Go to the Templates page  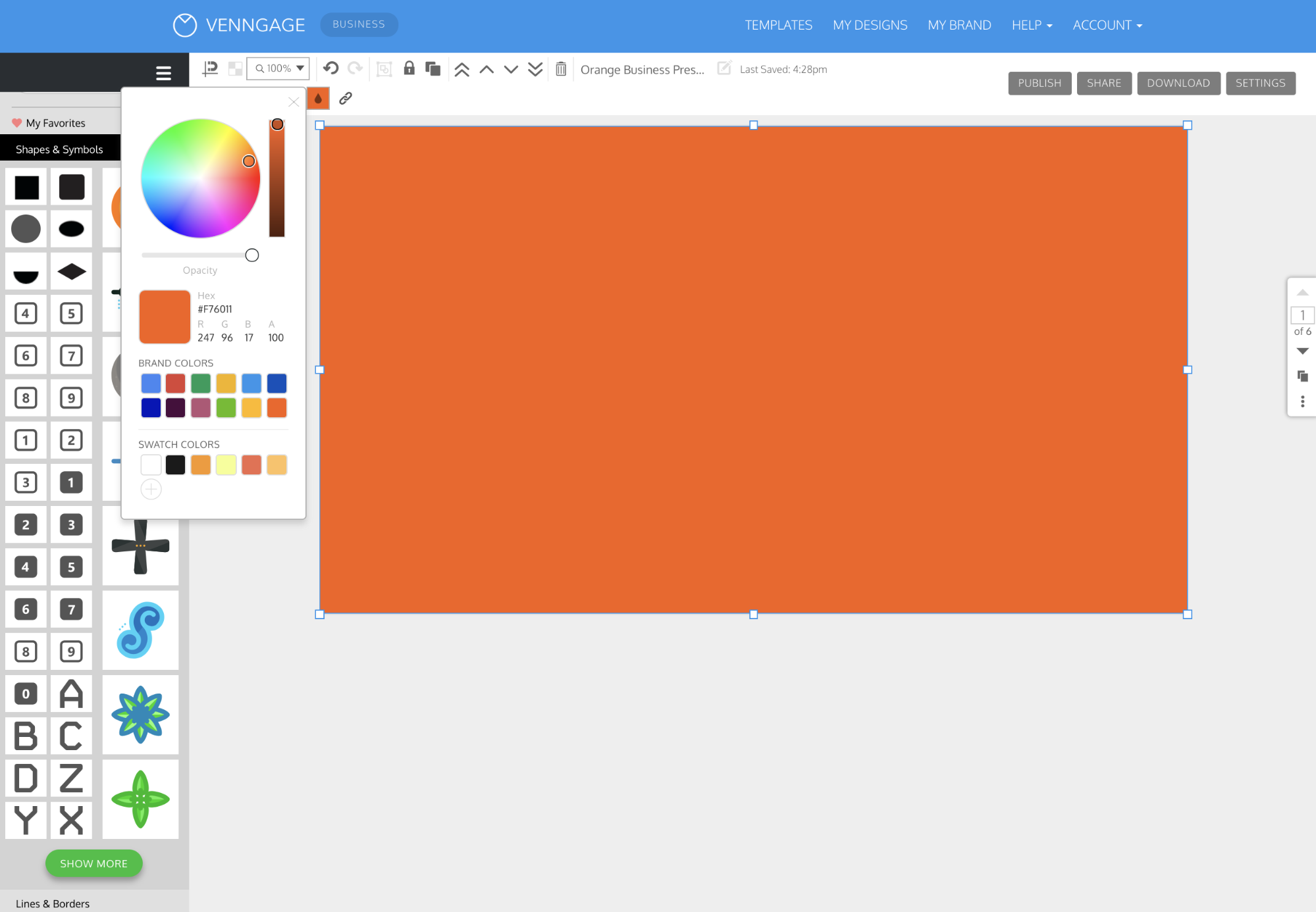pos(778,25)
